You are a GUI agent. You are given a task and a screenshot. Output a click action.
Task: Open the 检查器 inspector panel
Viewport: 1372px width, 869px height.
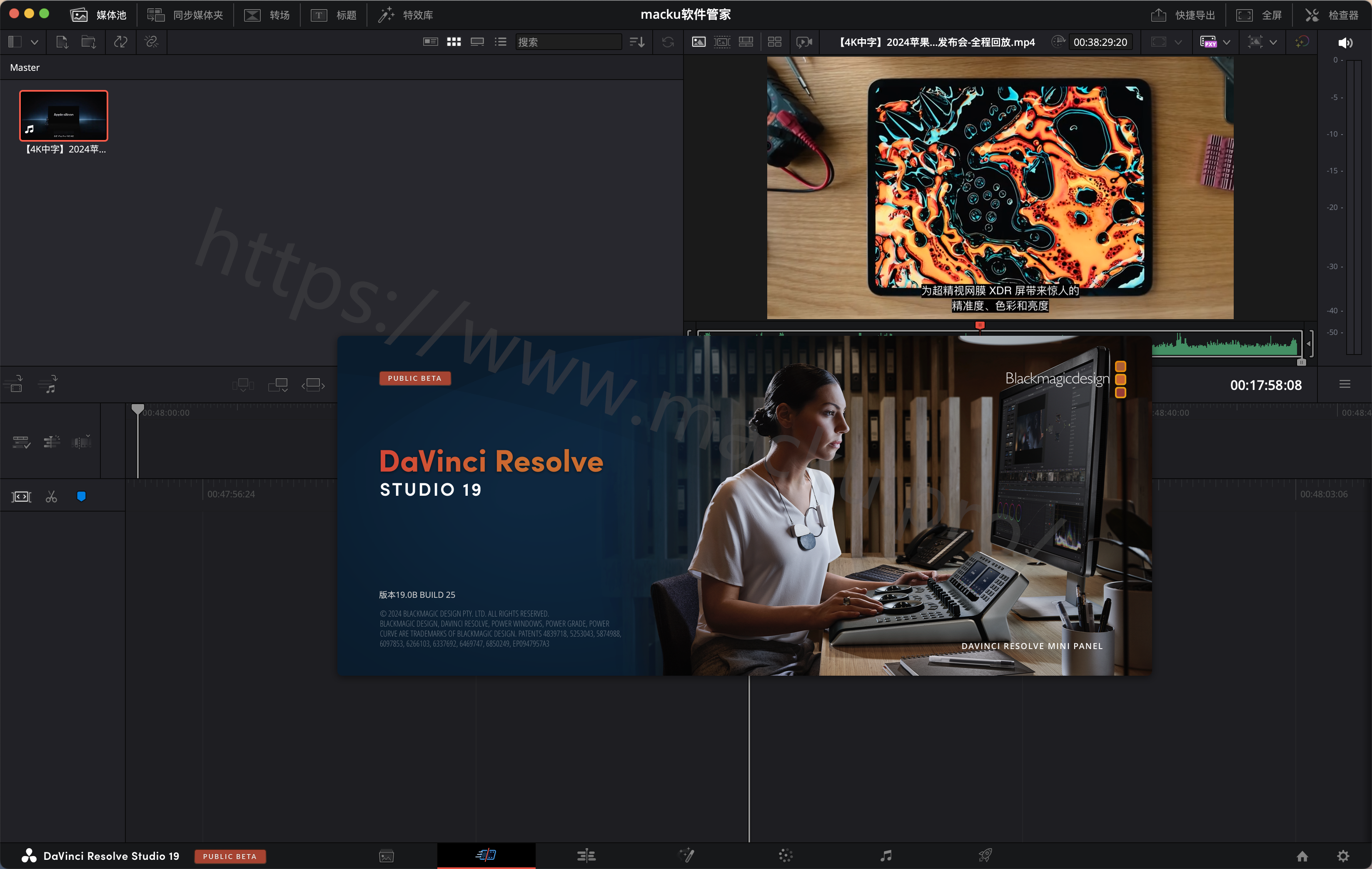click(x=1332, y=15)
